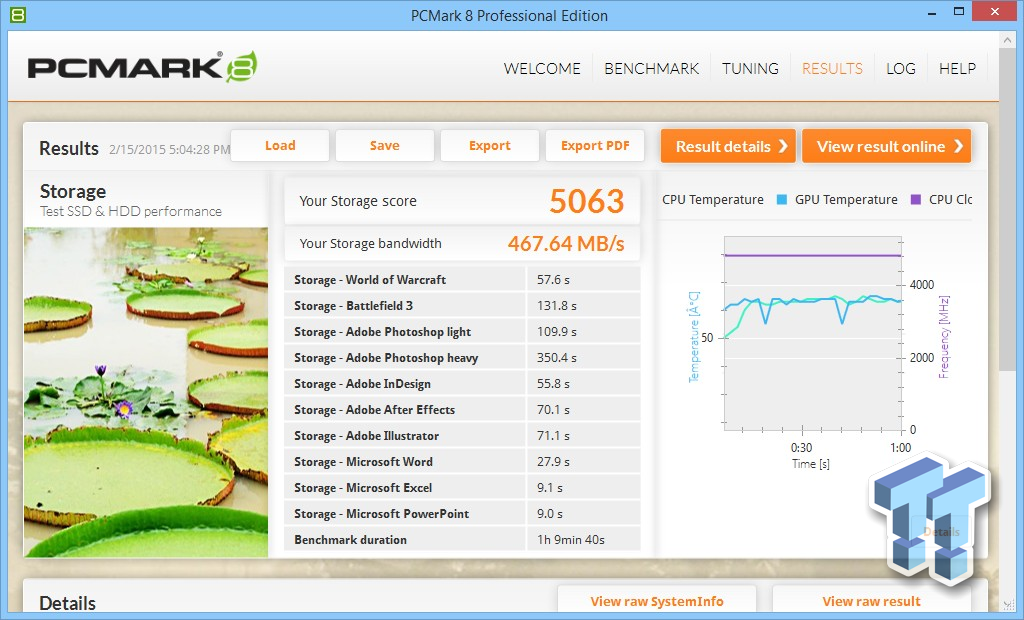1024x620 pixels.
Task: Select the Storage - Battlefield 3 row
Action: [x=462, y=306]
